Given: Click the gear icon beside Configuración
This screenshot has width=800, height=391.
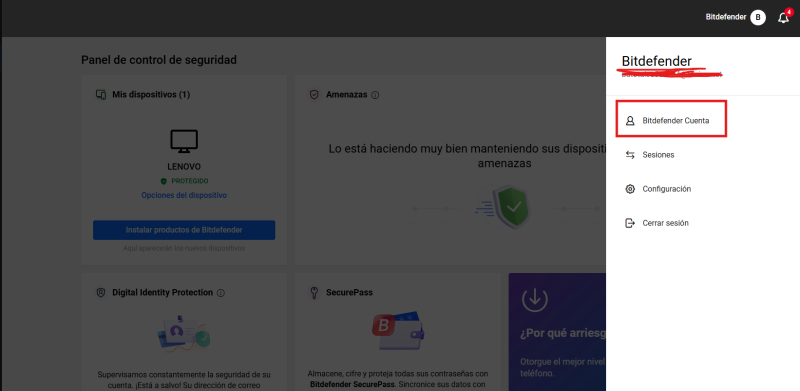Looking at the screenshot, I should 630,189.
